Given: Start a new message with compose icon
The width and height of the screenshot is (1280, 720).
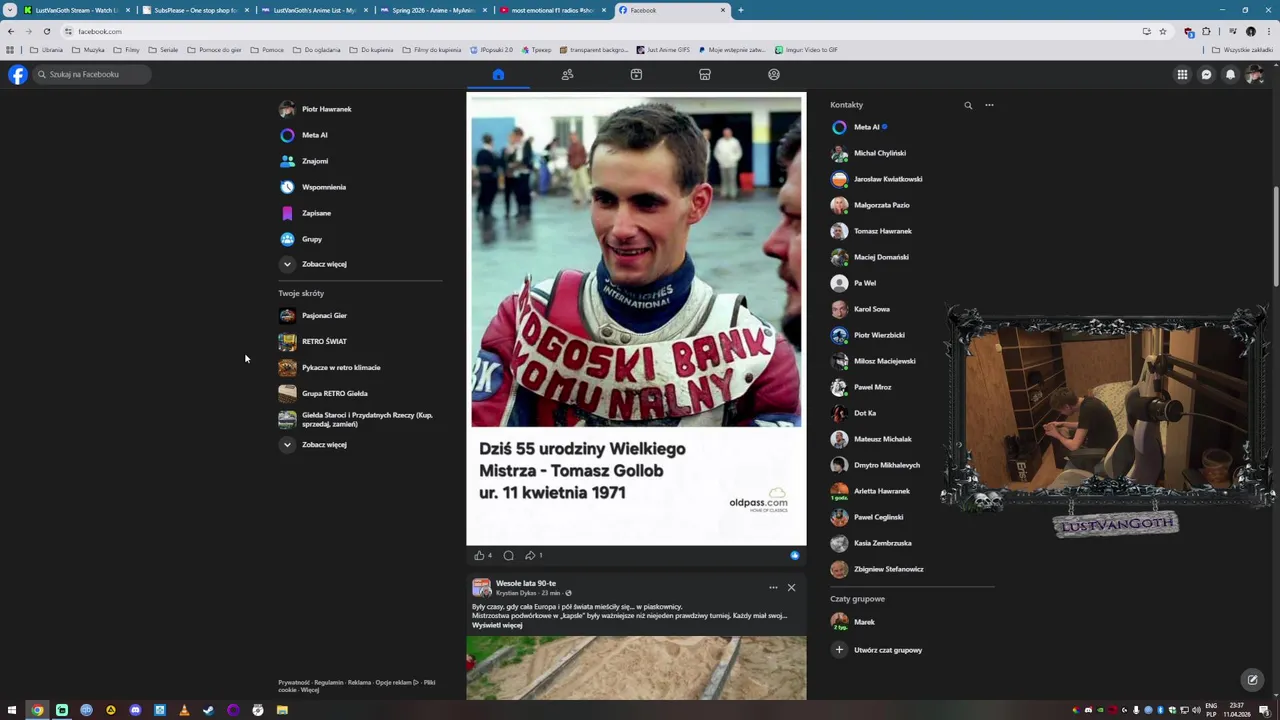Looking at the screenshot, I should [x=1252, y=680].
